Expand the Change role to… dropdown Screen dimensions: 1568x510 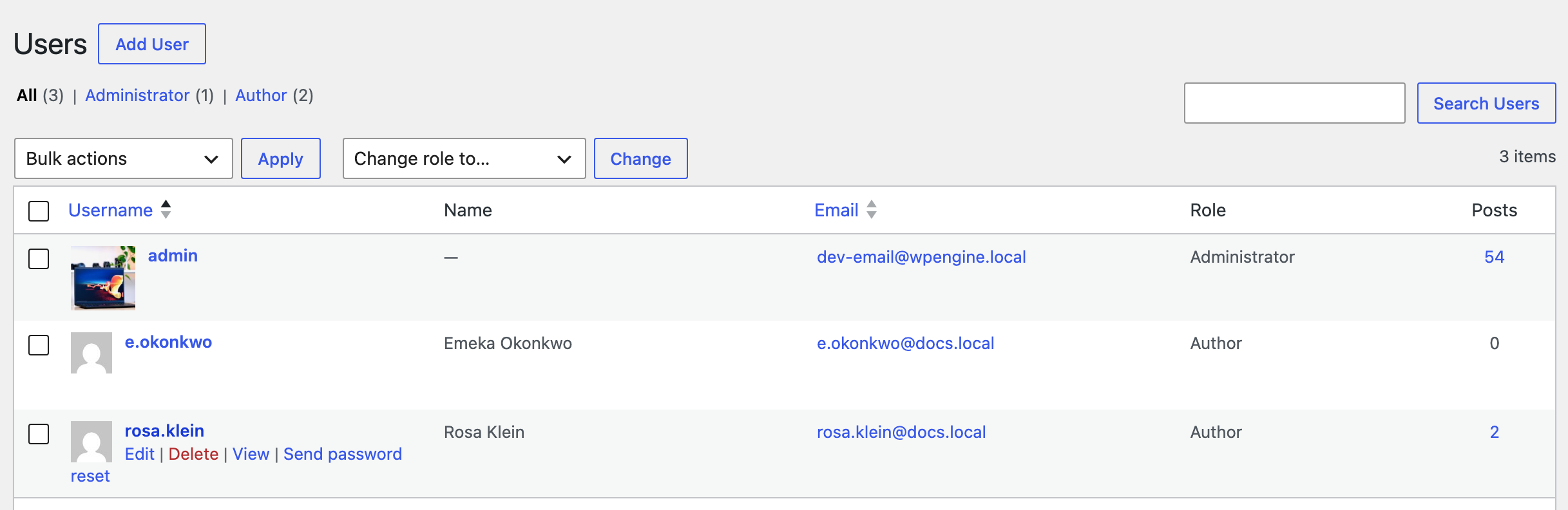464,158
